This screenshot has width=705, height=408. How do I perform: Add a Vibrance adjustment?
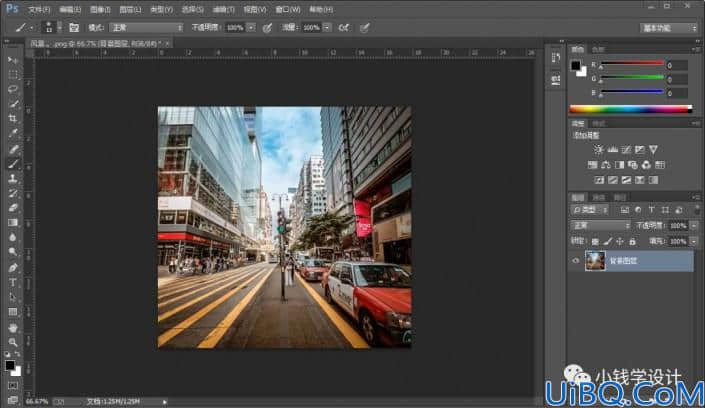pos(653,149)
